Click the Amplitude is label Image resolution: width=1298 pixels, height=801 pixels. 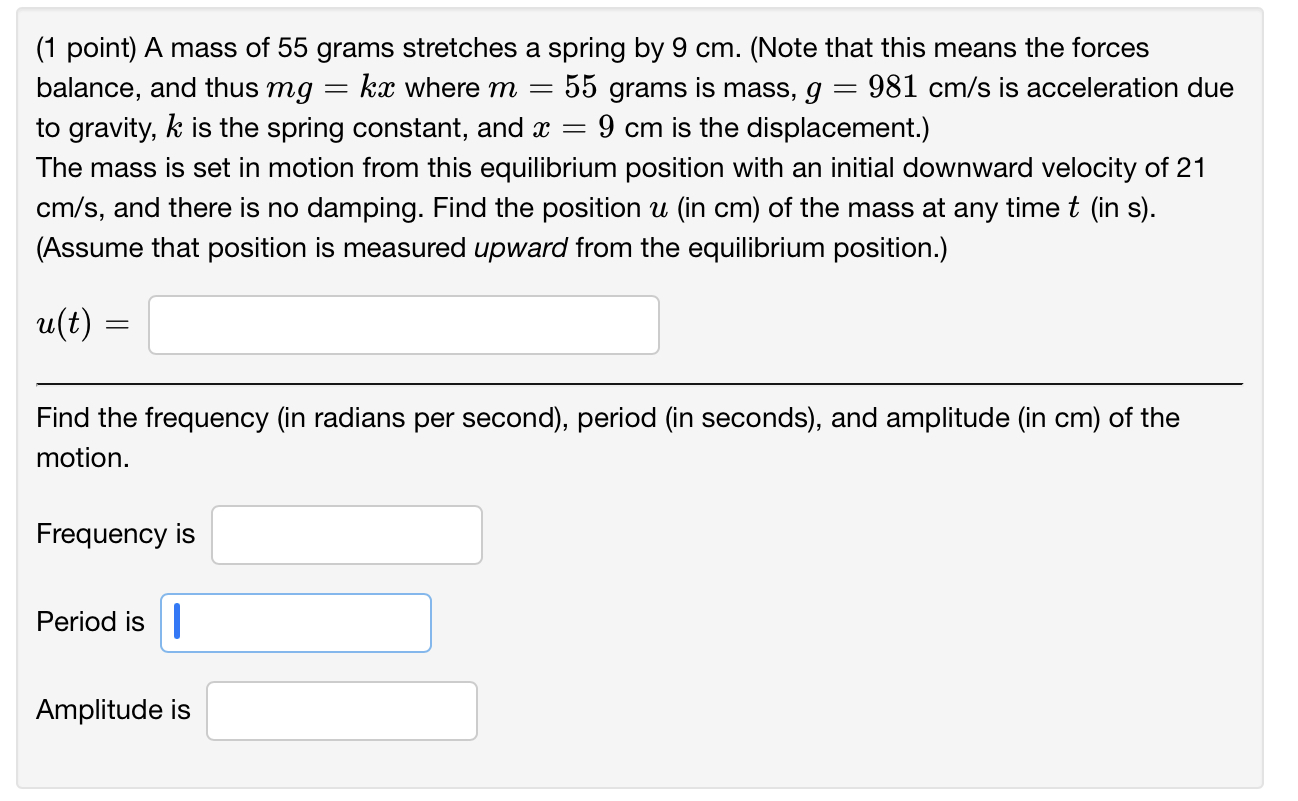[x=112, y=710]
